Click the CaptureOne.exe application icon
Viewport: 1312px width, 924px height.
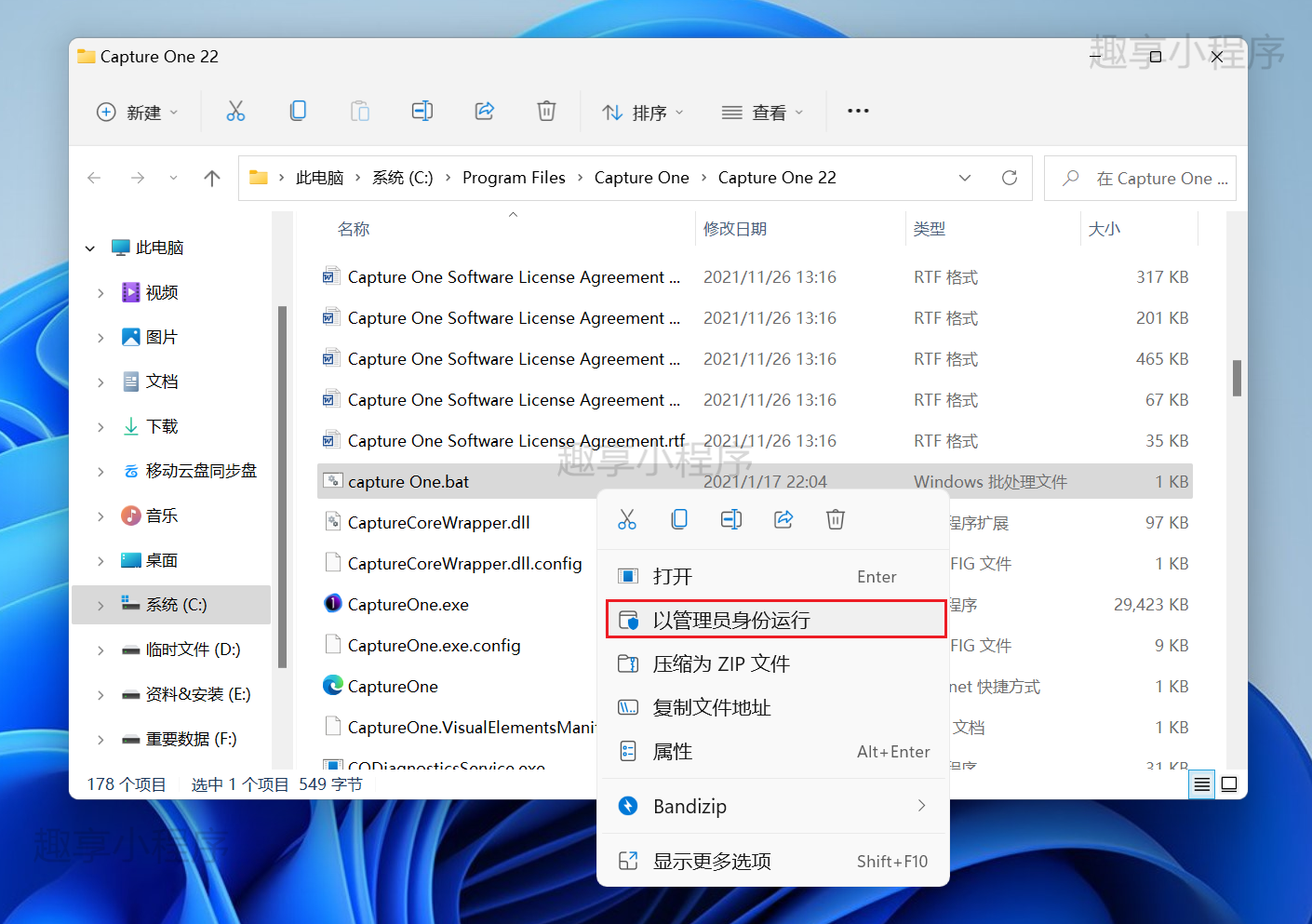pos(332,604)
